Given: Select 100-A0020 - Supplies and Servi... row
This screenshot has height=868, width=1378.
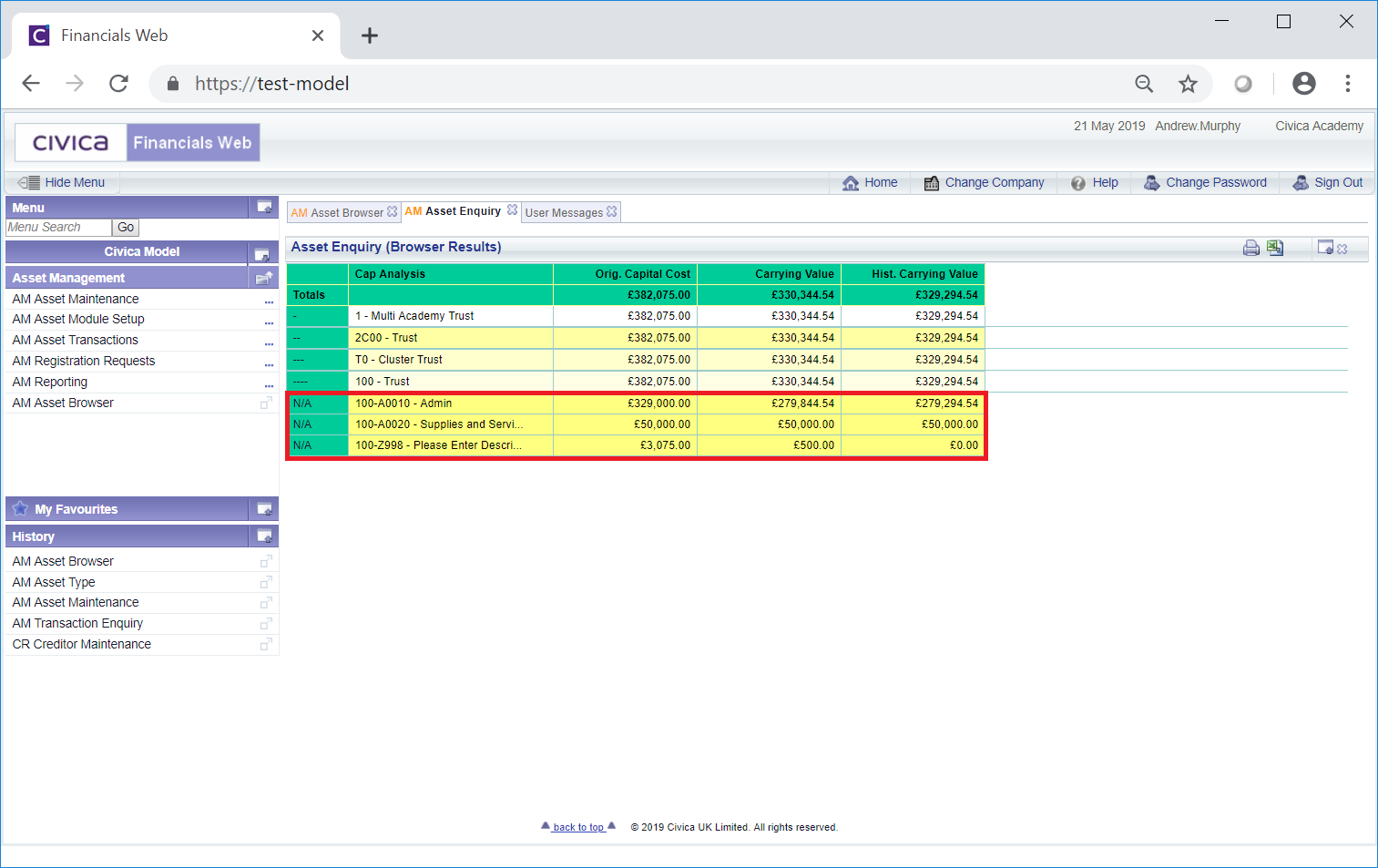Looking at the screenshot, I should point(636,424).
